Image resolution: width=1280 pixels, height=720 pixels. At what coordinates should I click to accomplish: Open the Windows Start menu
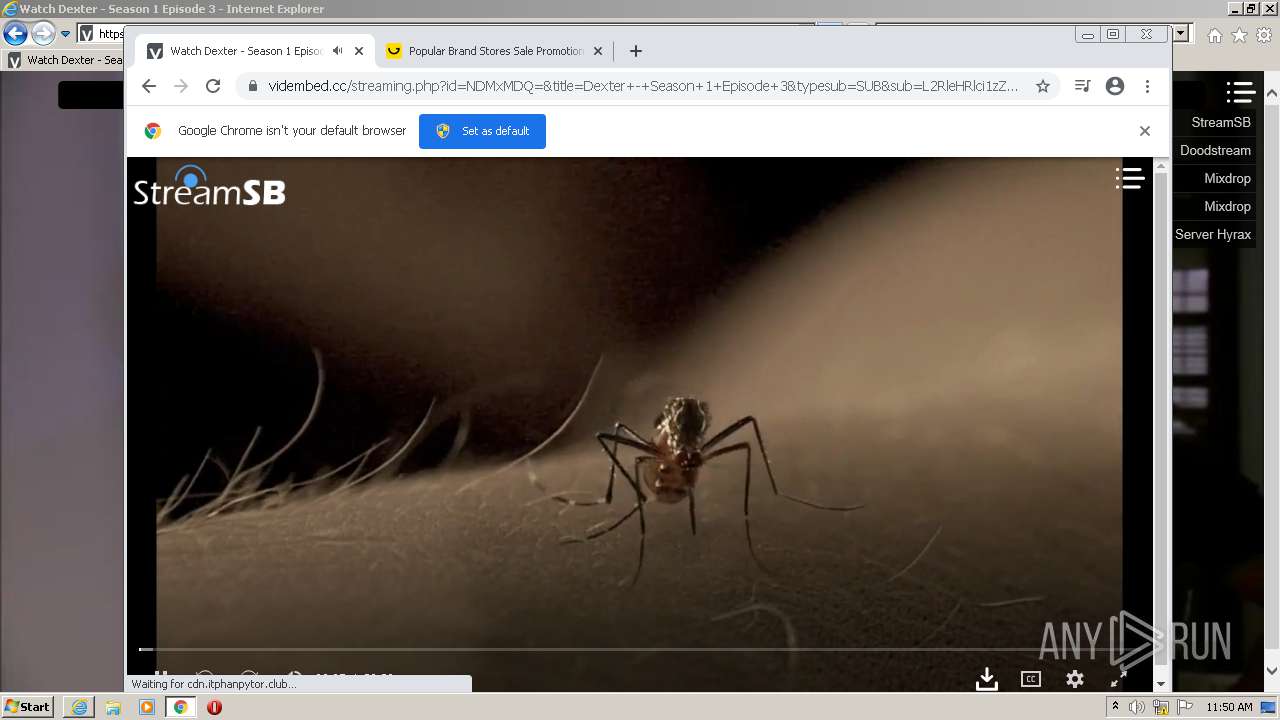pos(27,707)
